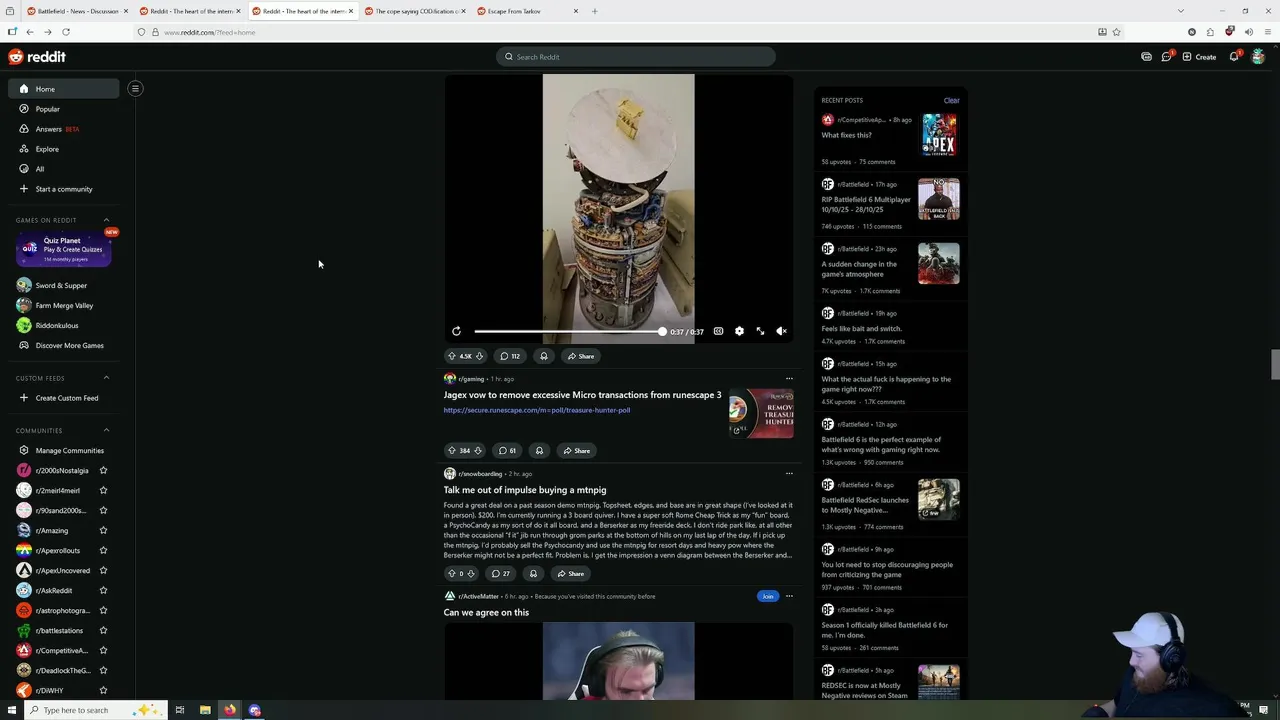Replay the finished video
Image resolution: width=1280 pixels, height=720 pixels.
click(456, 331)
